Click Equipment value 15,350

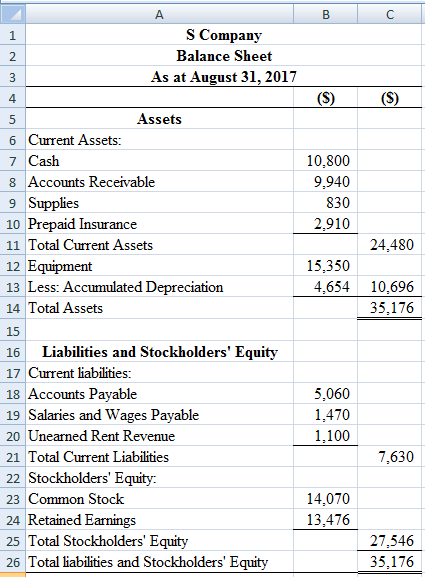[x=325, y=266]
